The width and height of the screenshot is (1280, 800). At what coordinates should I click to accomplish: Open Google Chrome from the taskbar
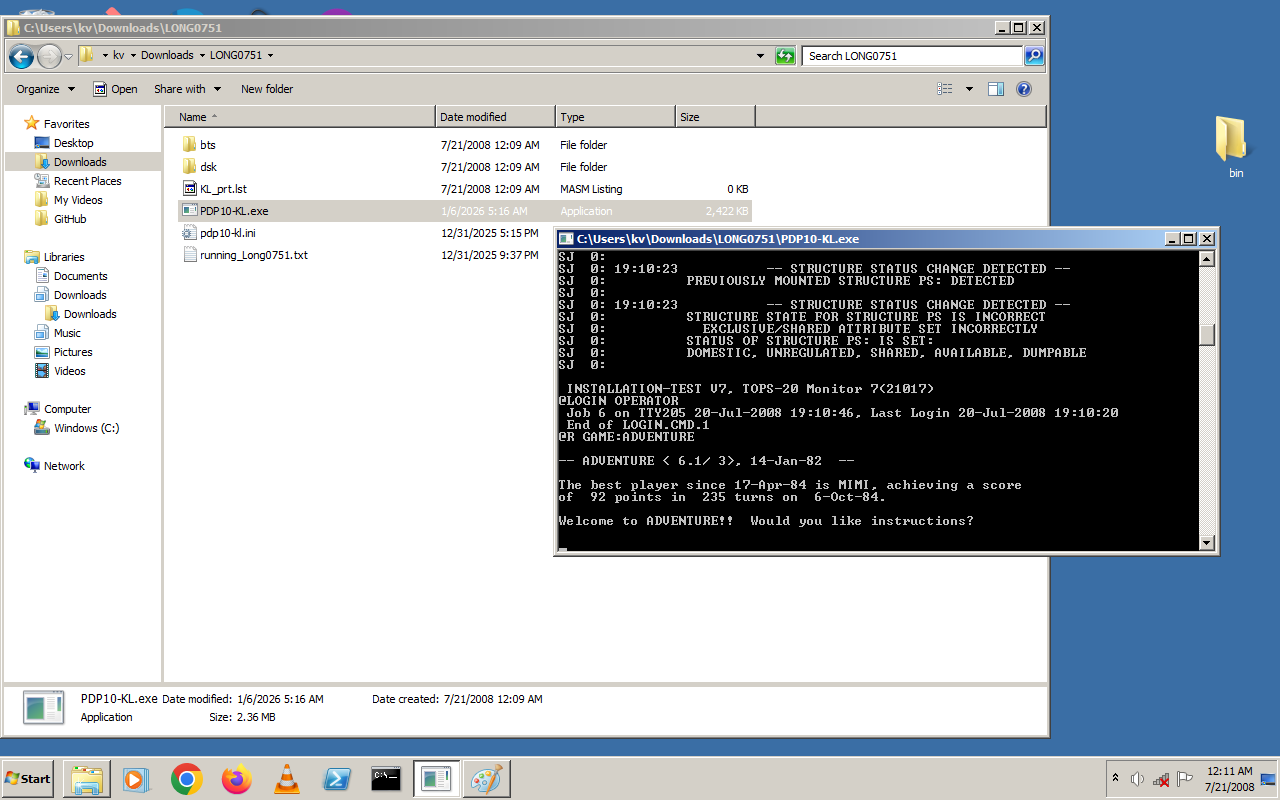tap(187, 779)
